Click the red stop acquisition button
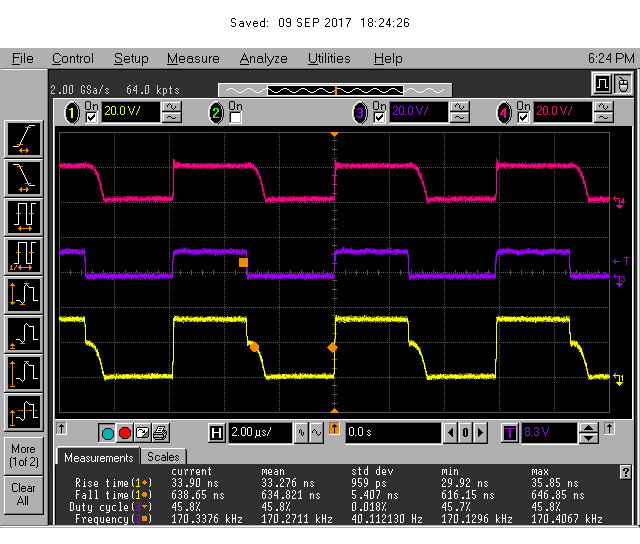Viewport: 640px width, 544px height. pos(125,433)
